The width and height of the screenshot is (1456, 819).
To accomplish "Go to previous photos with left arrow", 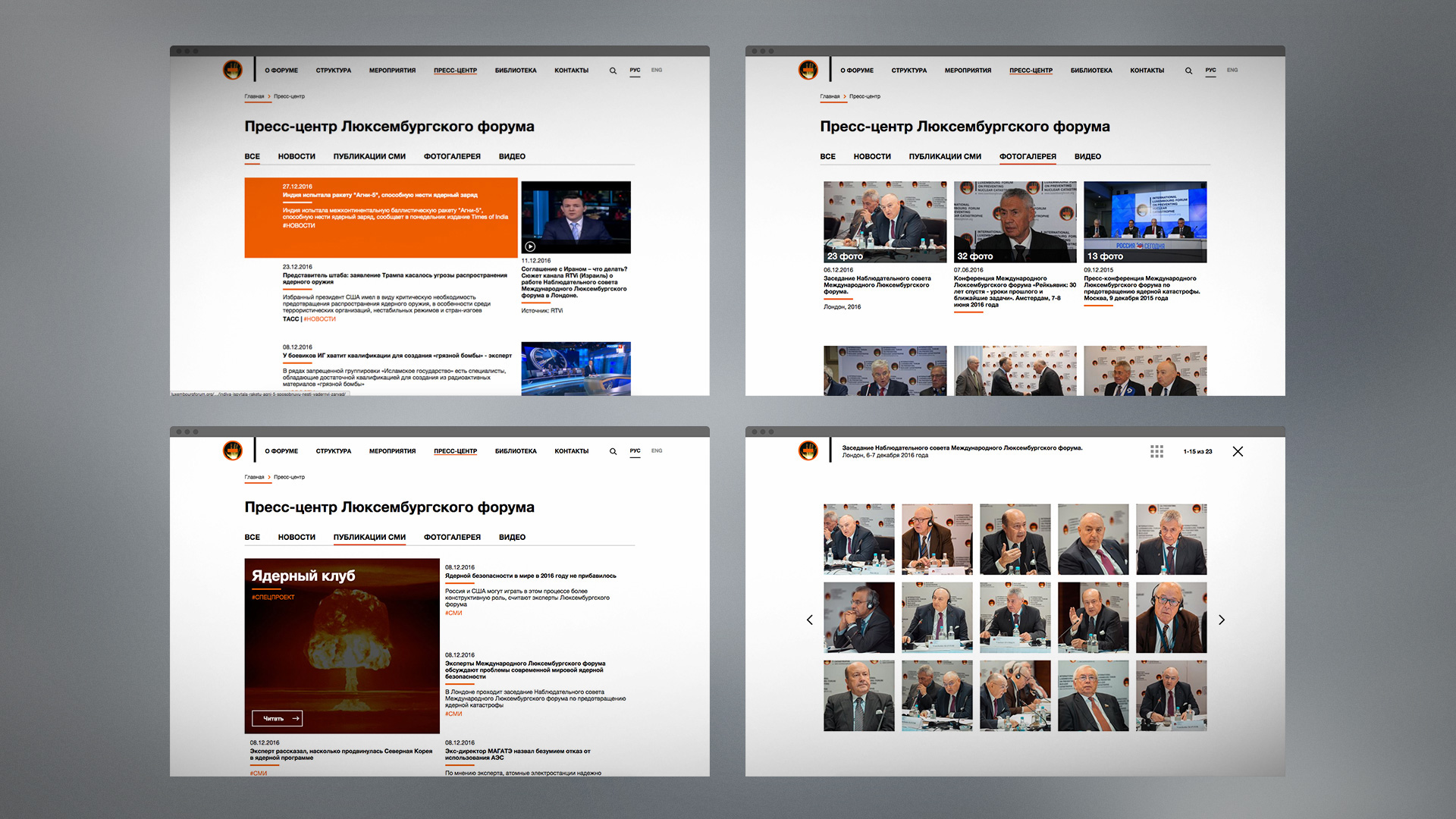I will tap(809, 620).
